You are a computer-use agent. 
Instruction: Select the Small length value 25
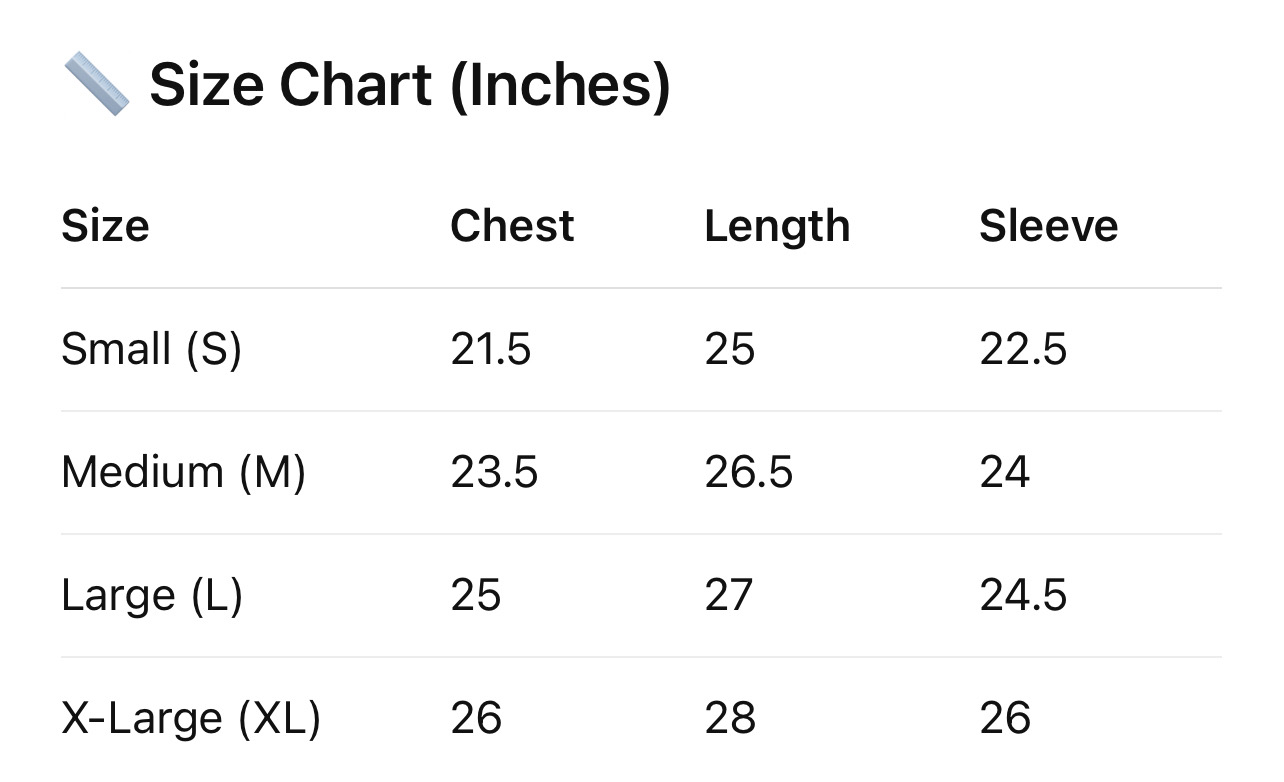pos(729,349)
